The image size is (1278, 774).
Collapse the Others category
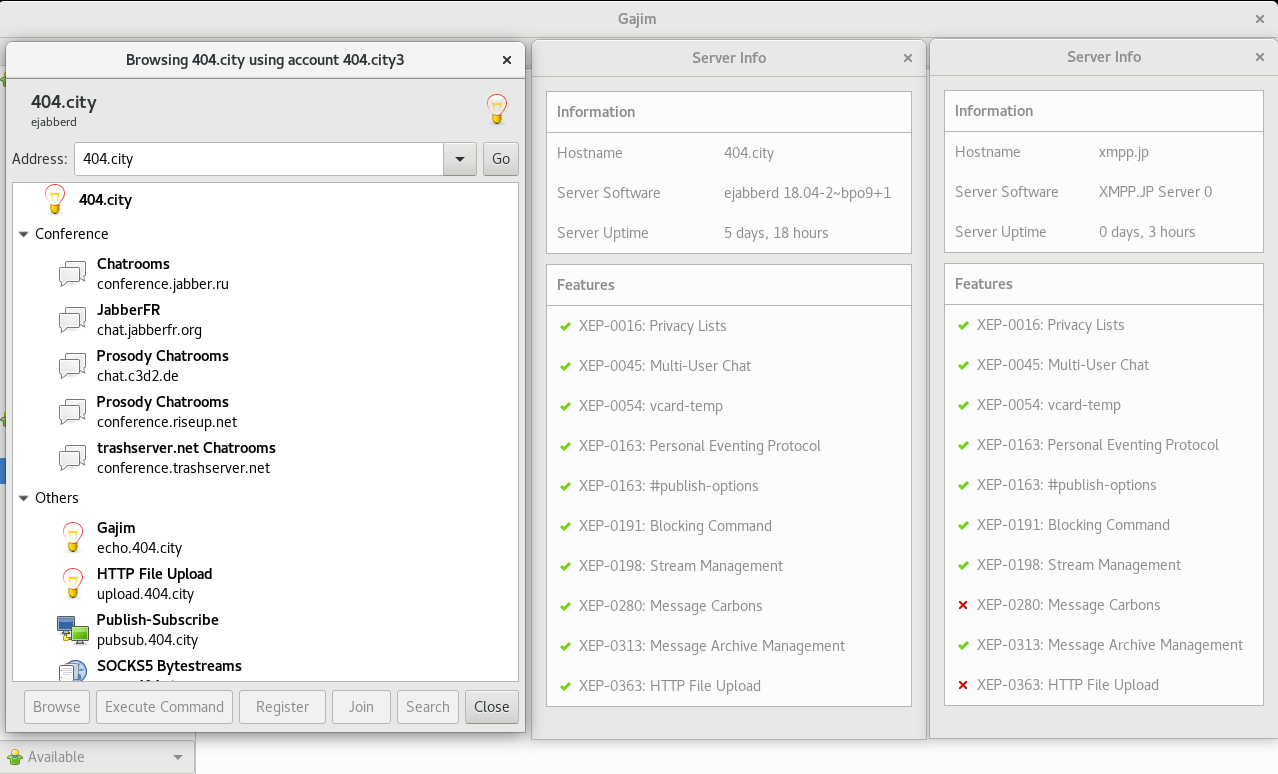click(24, 498)
